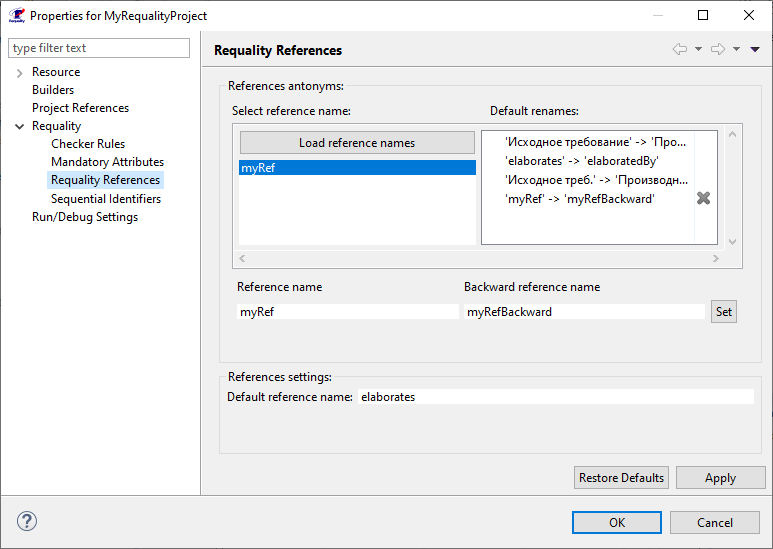This screenshot has width=773, height=549.
Task: Click the horizontal scroll left arrow
Action: point(242,258)
